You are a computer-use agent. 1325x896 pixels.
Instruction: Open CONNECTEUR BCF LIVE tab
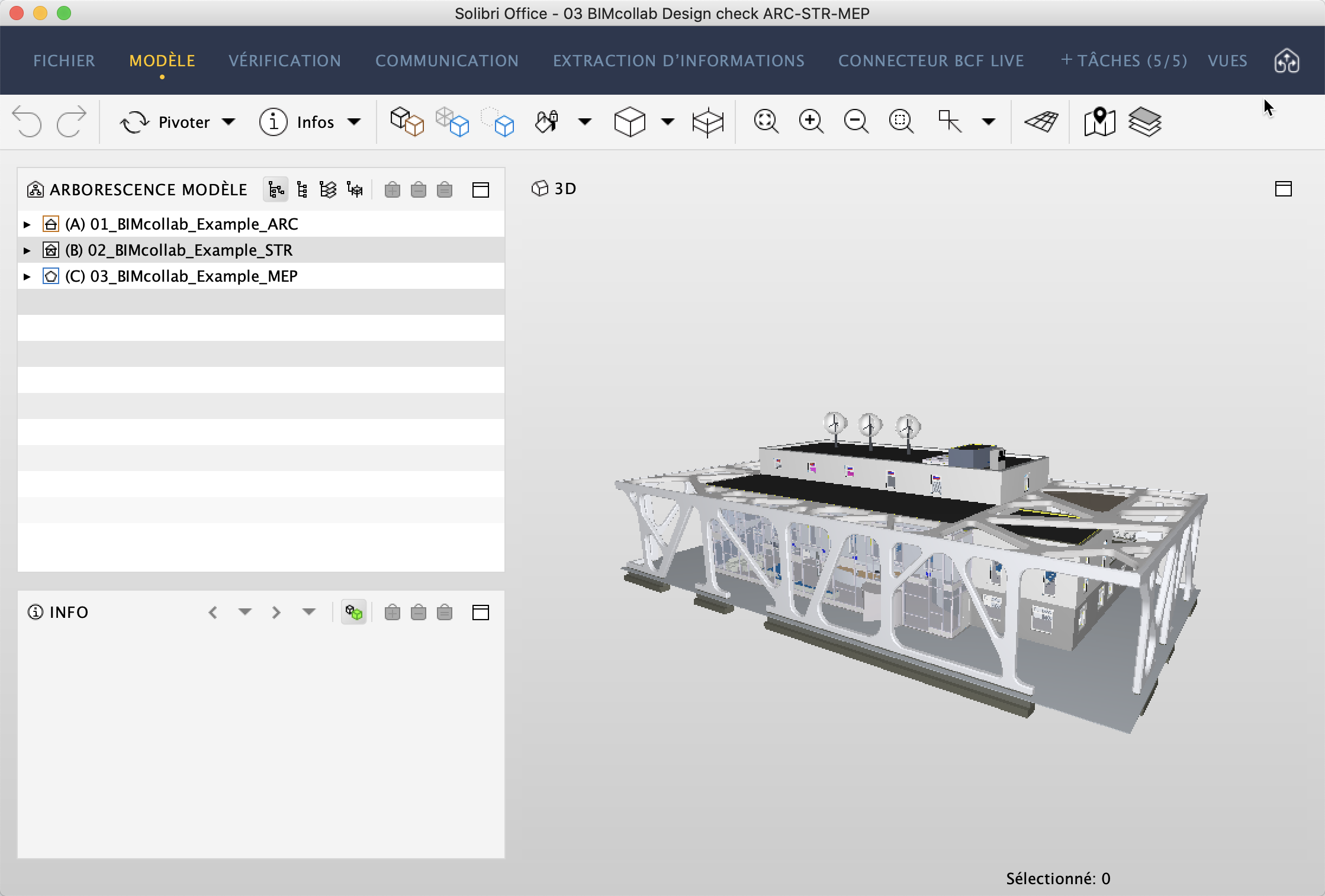(x=931, y=61)
